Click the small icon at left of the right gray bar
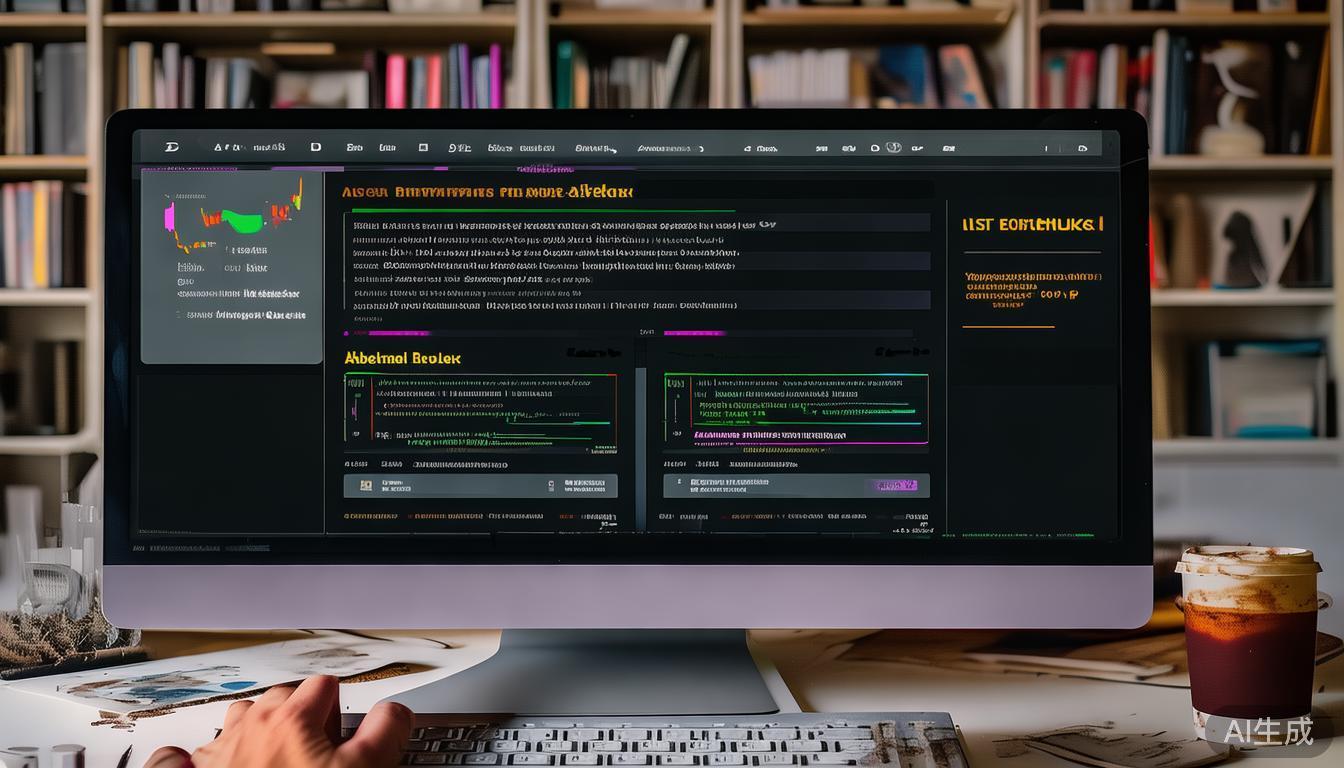1344x768 pixels. click(x=680, y=485)
